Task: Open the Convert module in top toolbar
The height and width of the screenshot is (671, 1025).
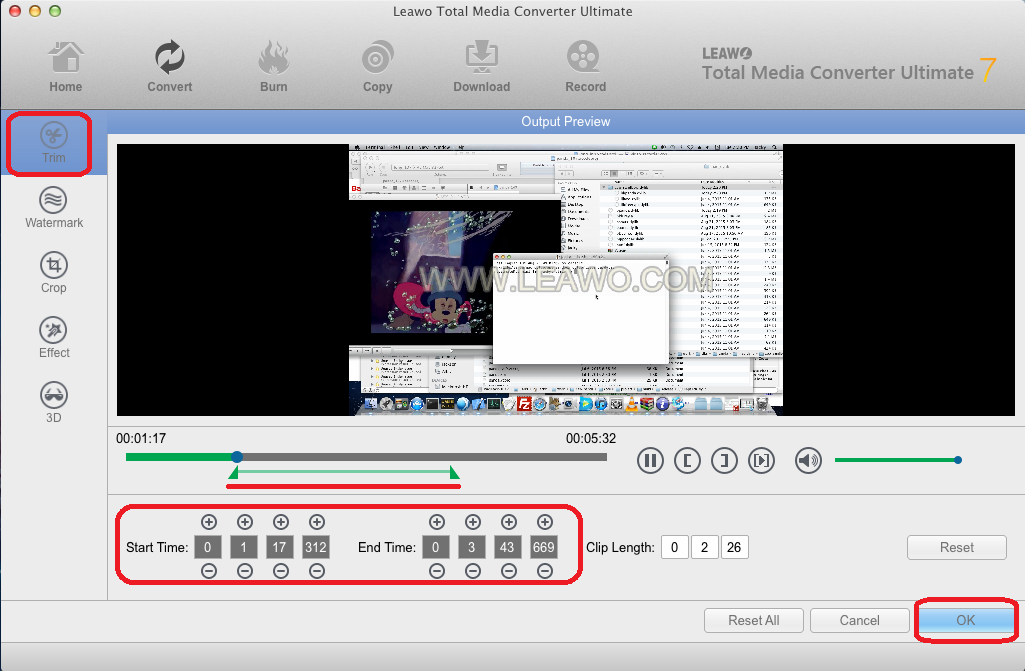Action: 170,66
